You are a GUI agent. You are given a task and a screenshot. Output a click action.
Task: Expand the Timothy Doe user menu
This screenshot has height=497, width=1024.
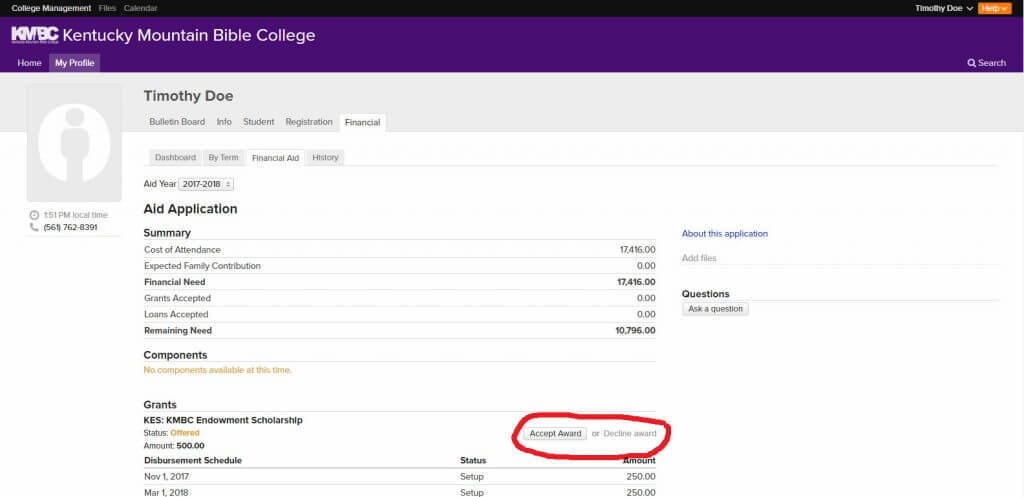(x=944, y=8)
